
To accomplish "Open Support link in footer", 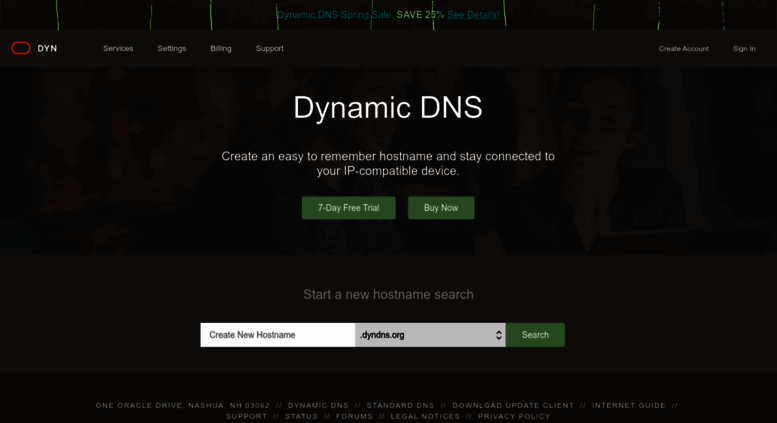I will coord(246,416).
